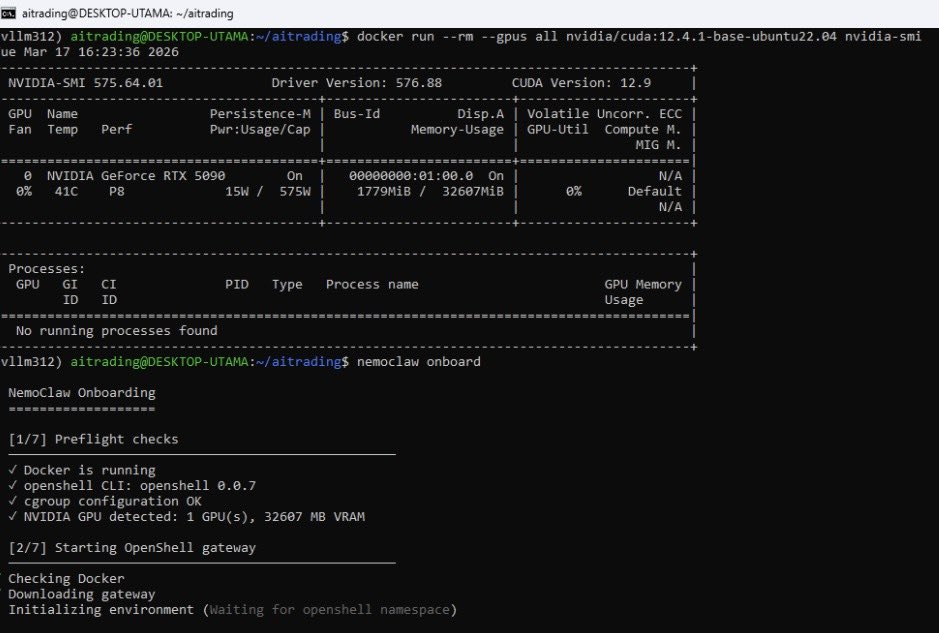The height and width of the screenshot is (633, 939).
Task: Click the window title 'aitrading@DESKTOP-UTAMA: ~/aitrading'
Action: click(x=128, y=13)
